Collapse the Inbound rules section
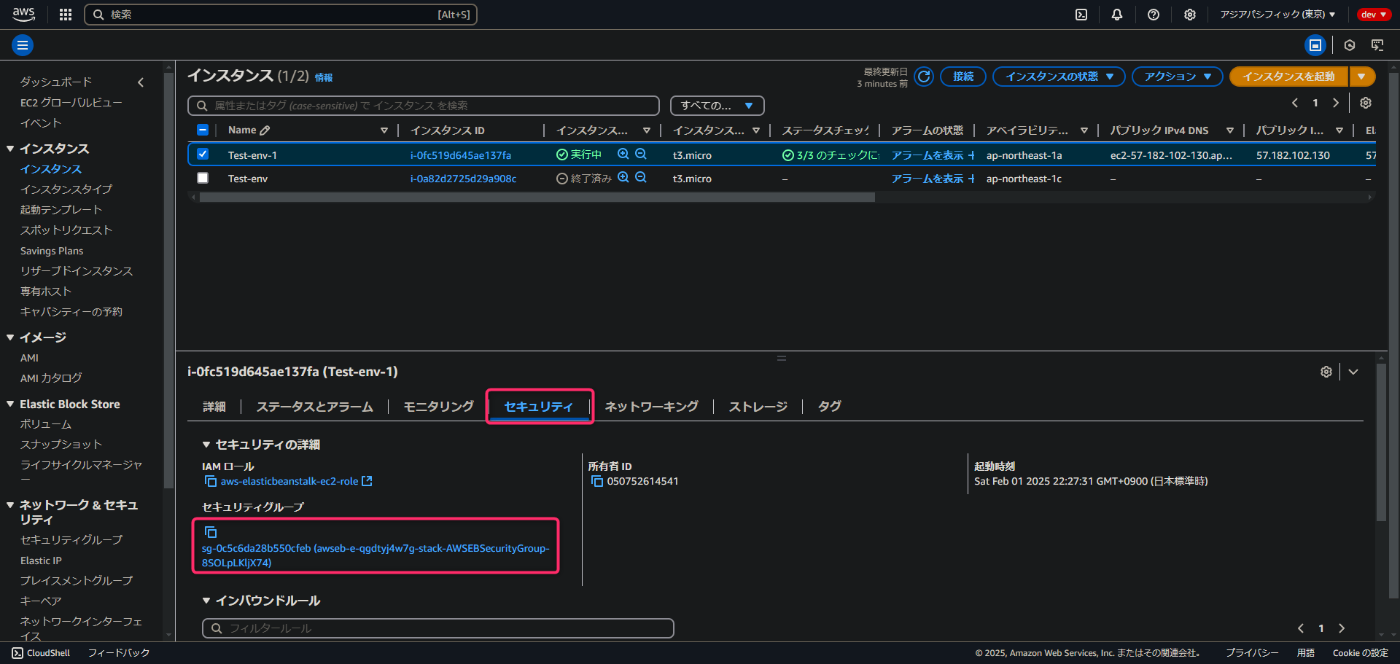Viewport: 1400px width, 664px height. point(207,601)
